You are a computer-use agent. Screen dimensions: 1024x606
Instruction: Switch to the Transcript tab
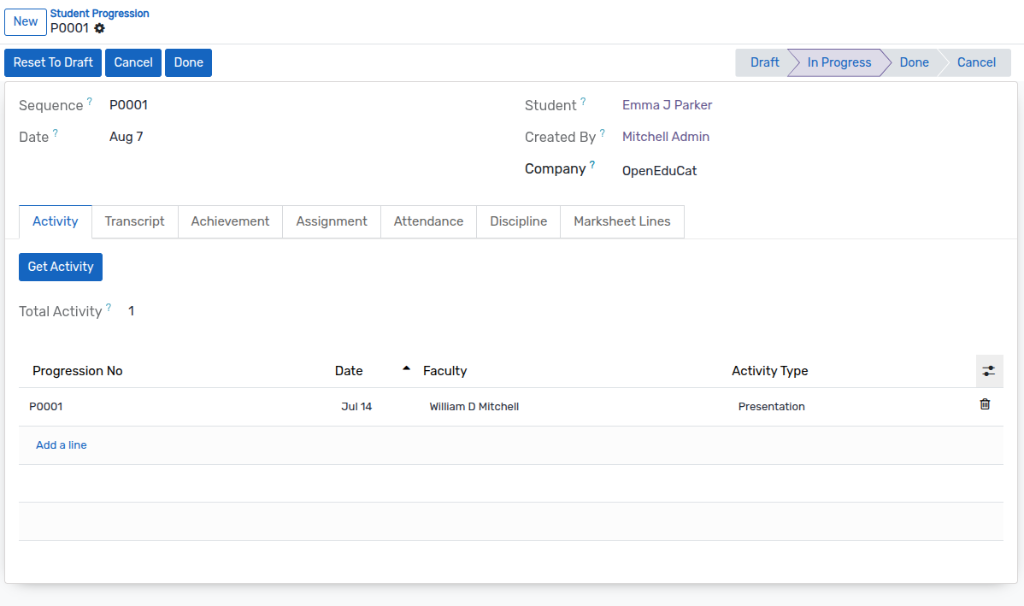tap(135, 221)
